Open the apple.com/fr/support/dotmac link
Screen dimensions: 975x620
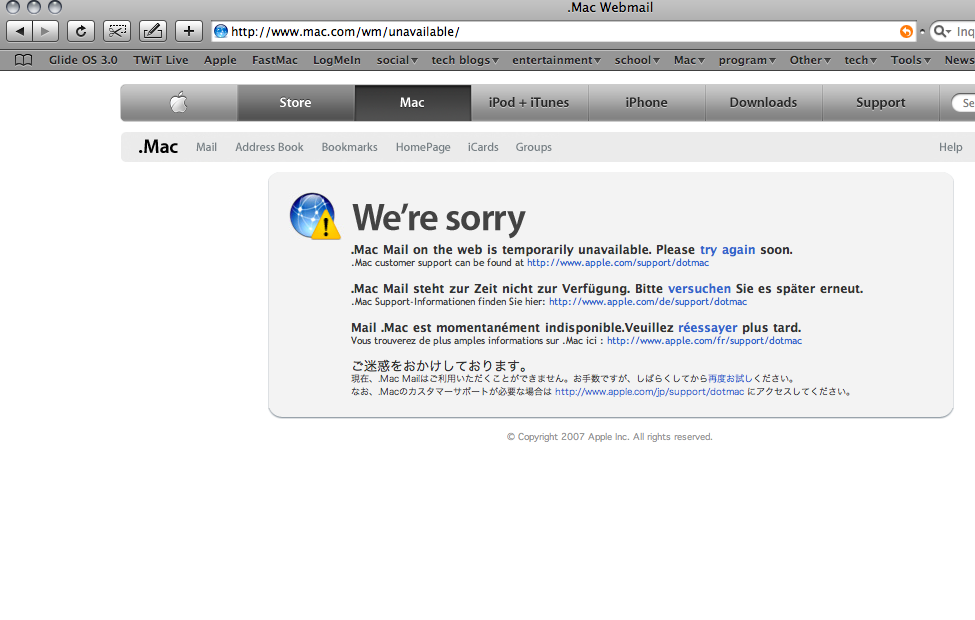pos(705,341)
